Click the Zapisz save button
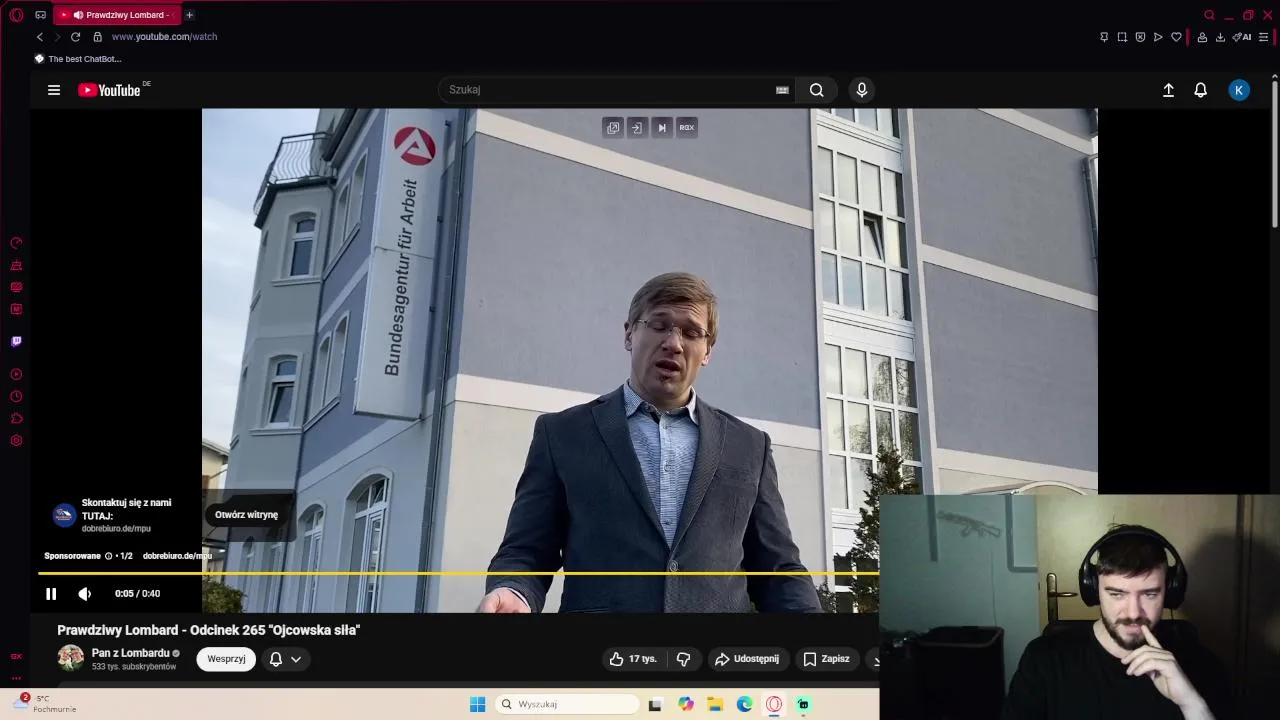 (x=826, y=659)
